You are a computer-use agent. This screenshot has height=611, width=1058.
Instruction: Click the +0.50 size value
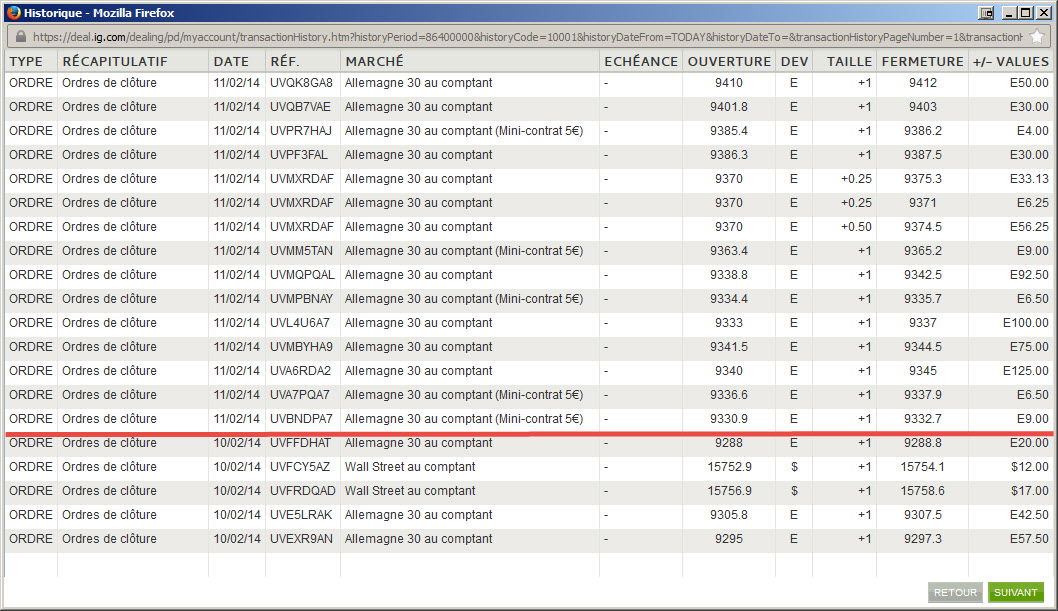click(x=856, y=227)
